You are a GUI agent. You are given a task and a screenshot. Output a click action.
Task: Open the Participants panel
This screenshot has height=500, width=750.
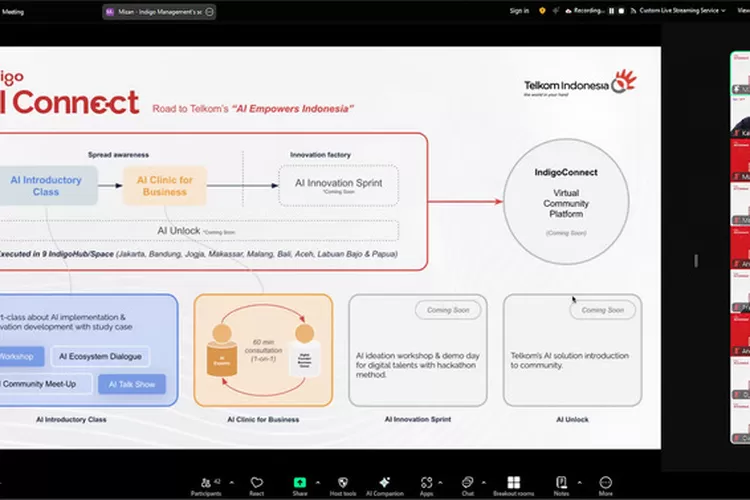coord(207,484)
